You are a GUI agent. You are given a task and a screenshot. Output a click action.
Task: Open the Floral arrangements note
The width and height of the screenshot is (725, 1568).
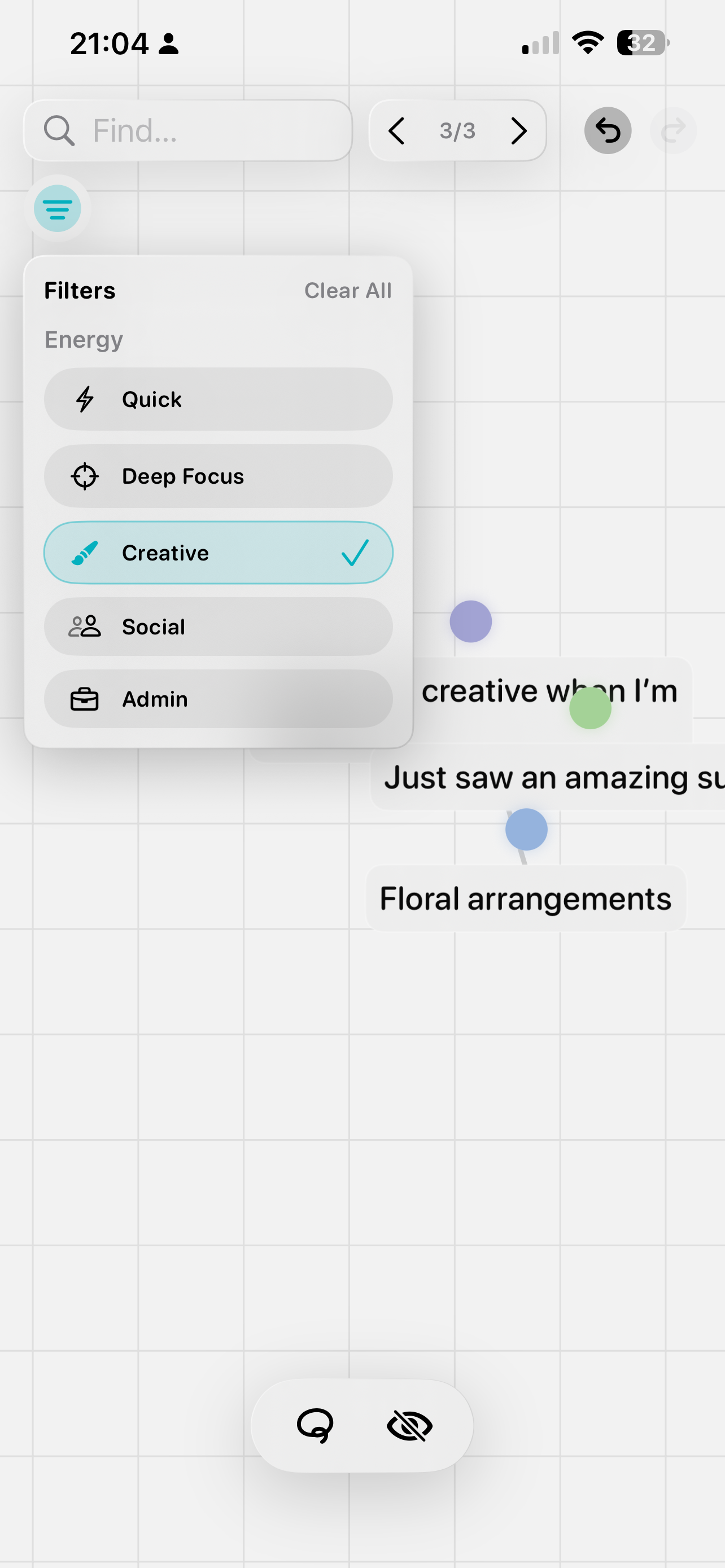click(525, 899)
